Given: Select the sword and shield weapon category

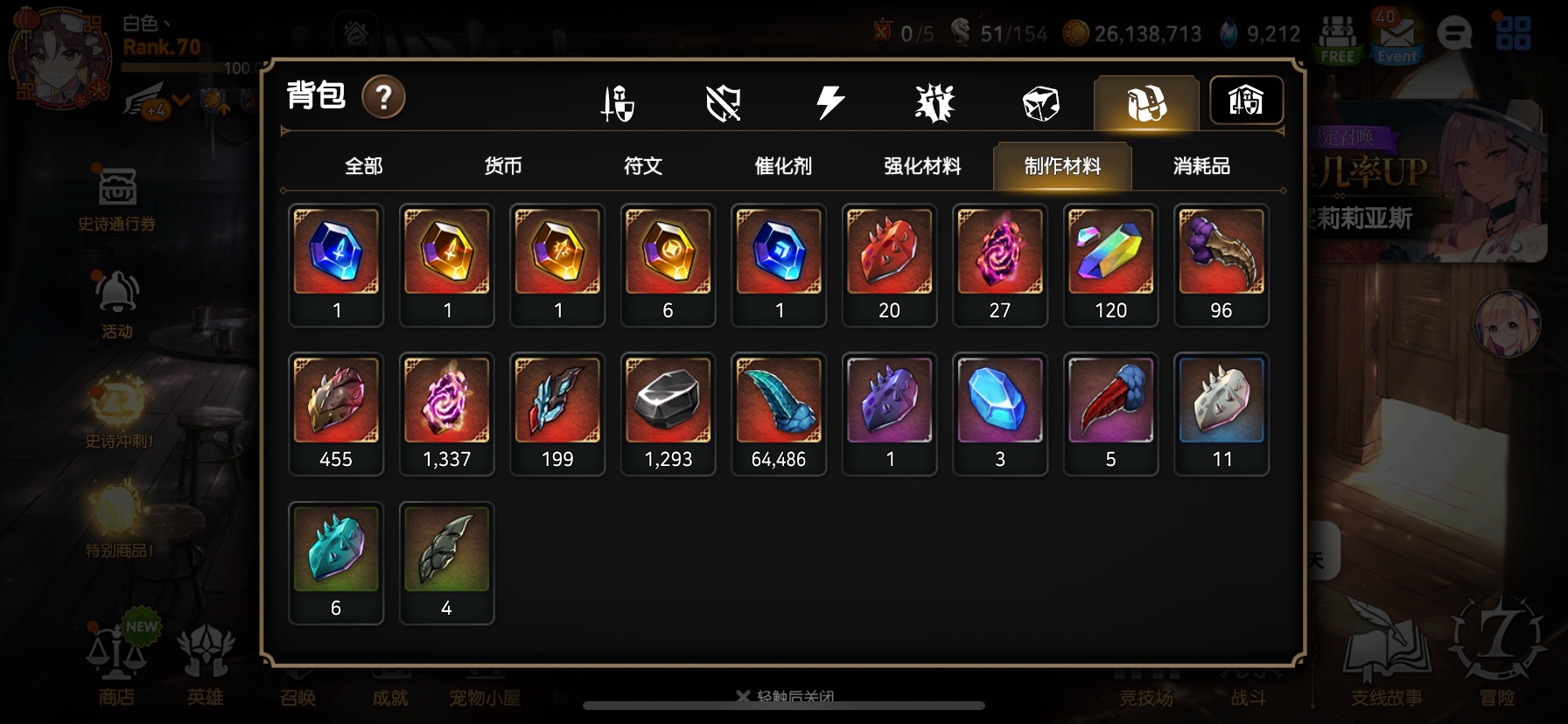Looking at the screenshot, I should [618, 103].
